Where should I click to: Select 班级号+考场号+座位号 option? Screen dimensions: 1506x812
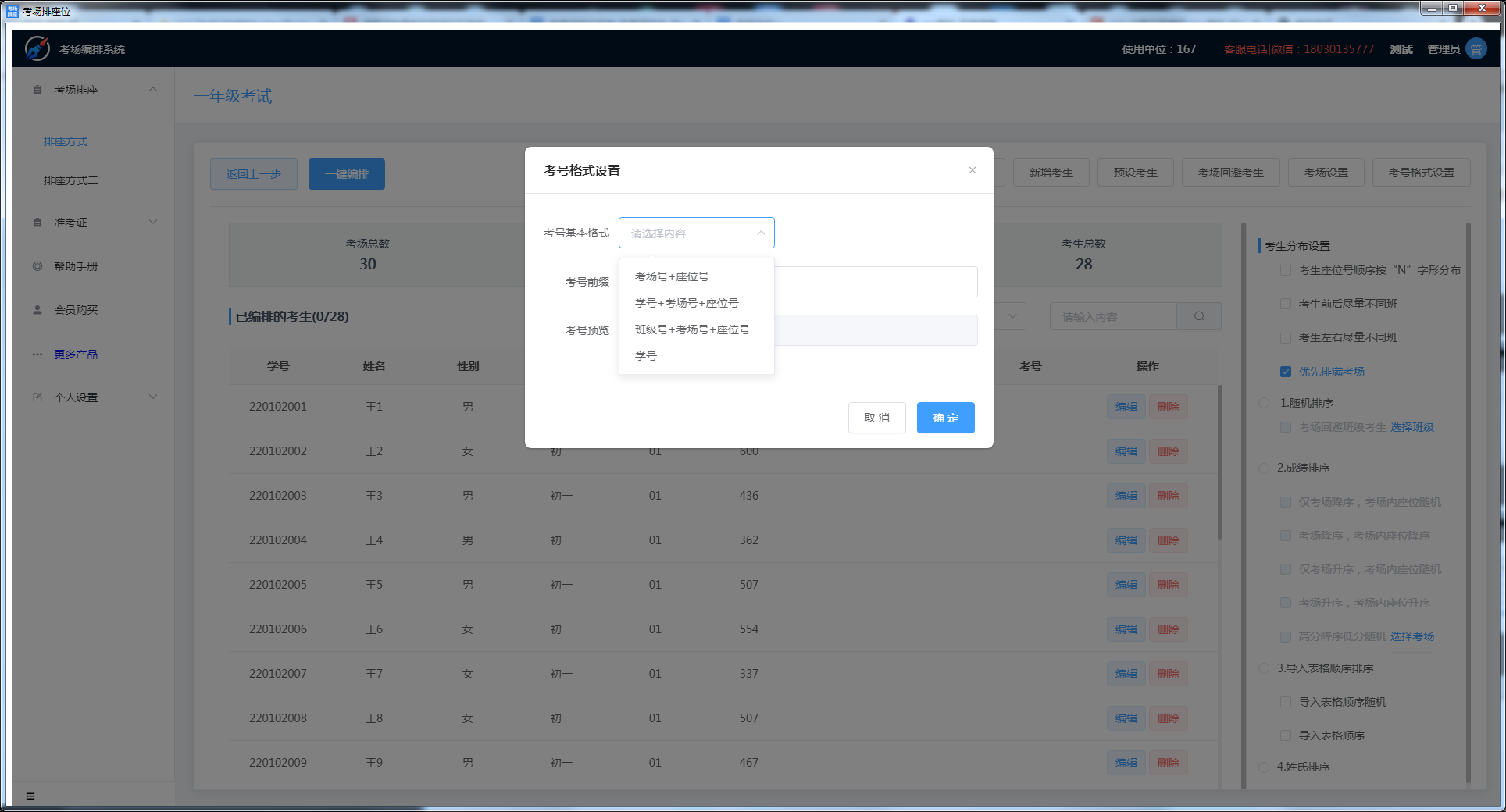tap(697, 329)
